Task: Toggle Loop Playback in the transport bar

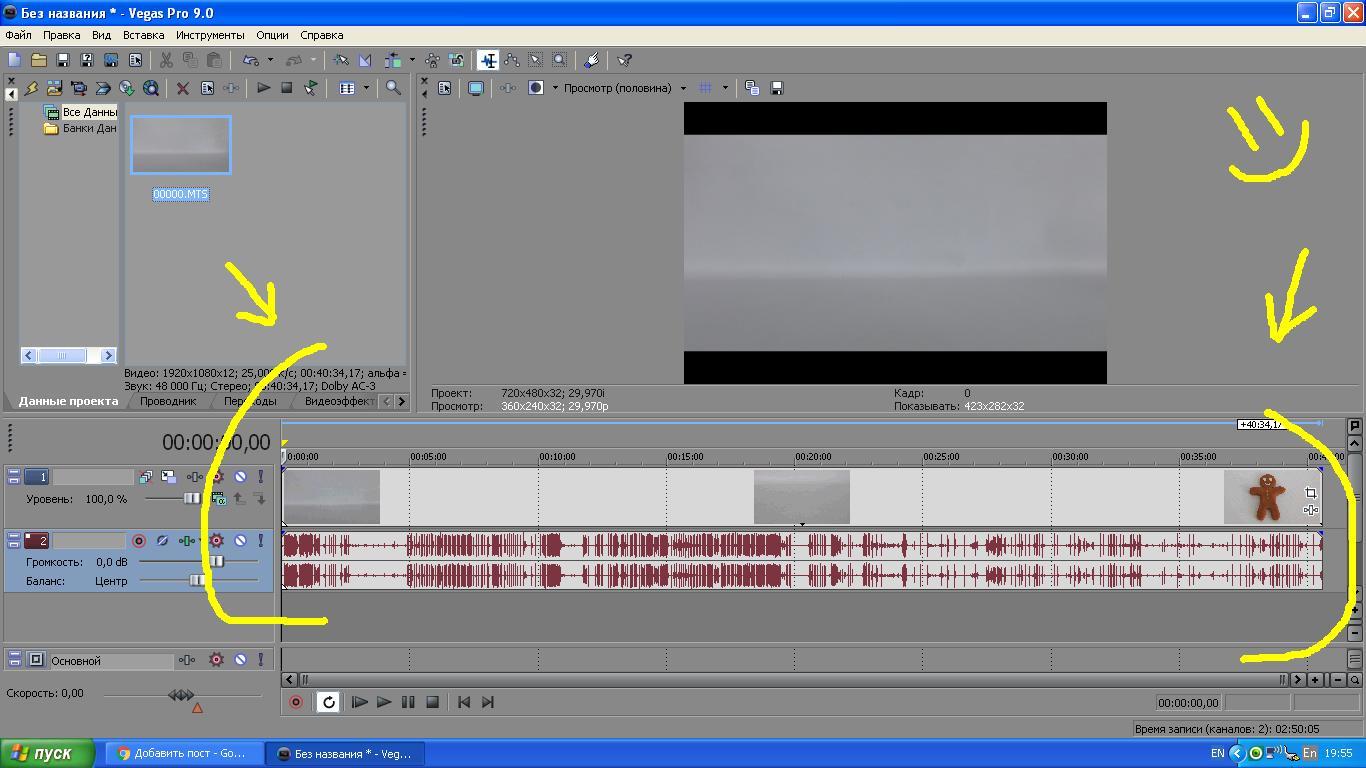Action: pos(328,702)
